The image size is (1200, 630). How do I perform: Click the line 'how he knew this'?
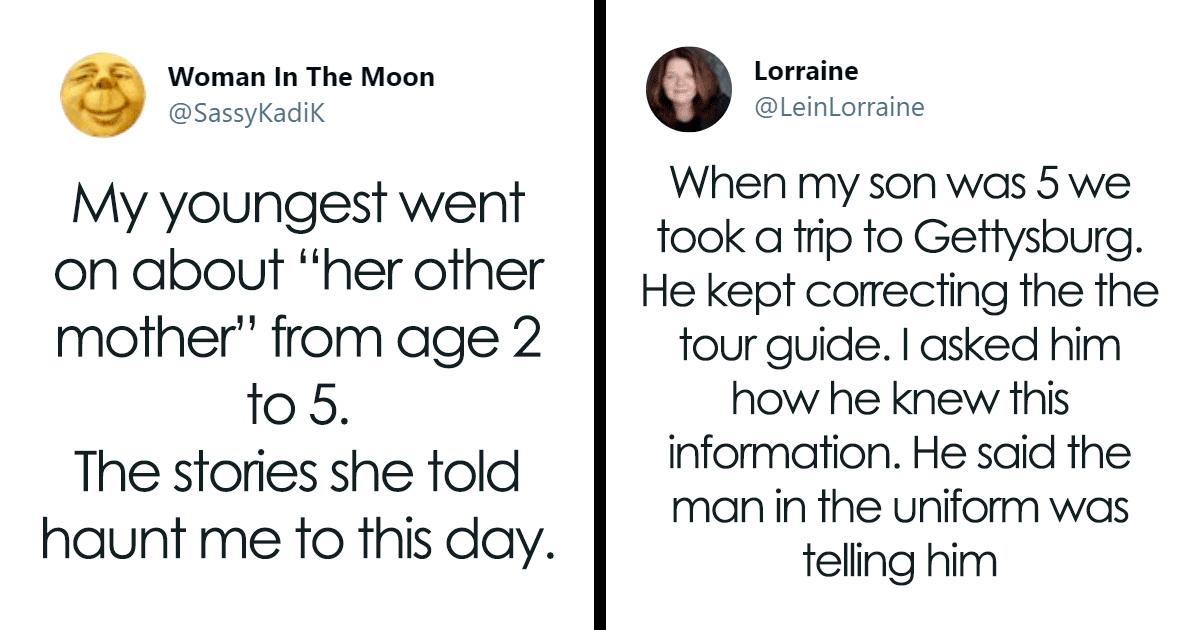pyautogui.click(x=899, y=399)
